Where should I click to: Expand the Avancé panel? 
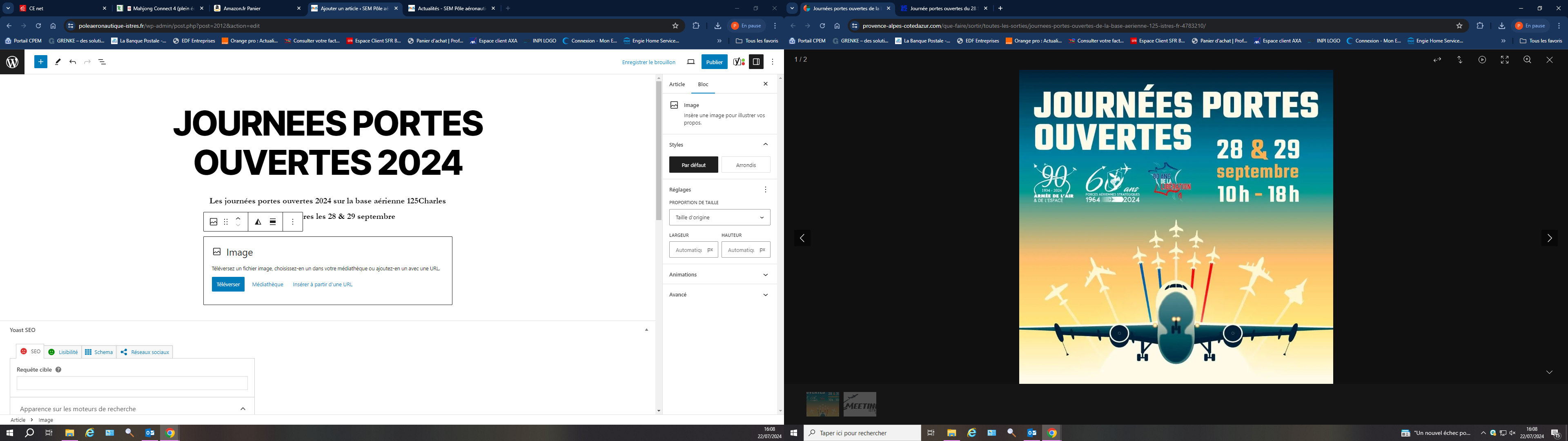[x=719, y=295]
